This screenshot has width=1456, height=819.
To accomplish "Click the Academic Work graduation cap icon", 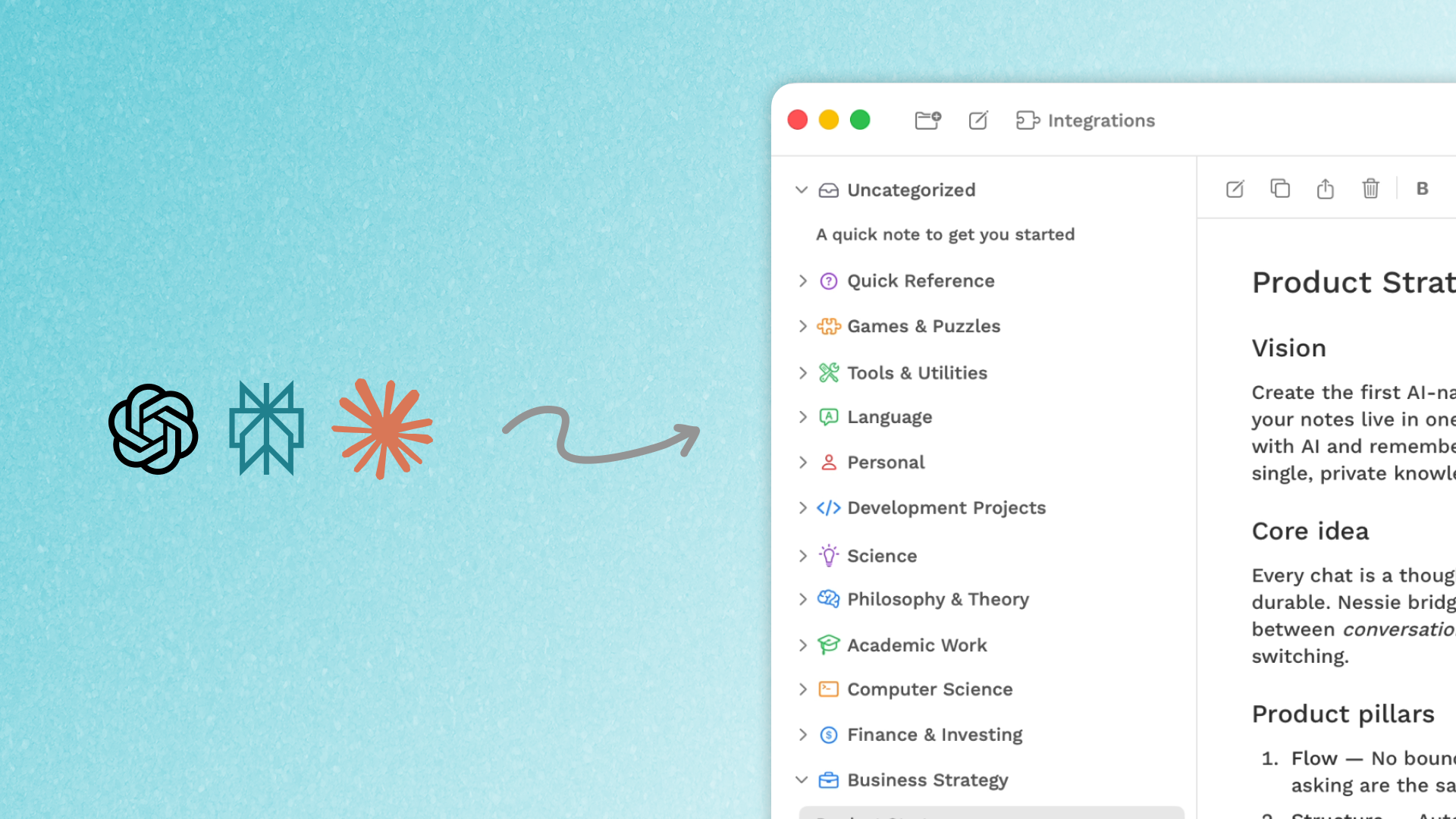I will 828,645.
